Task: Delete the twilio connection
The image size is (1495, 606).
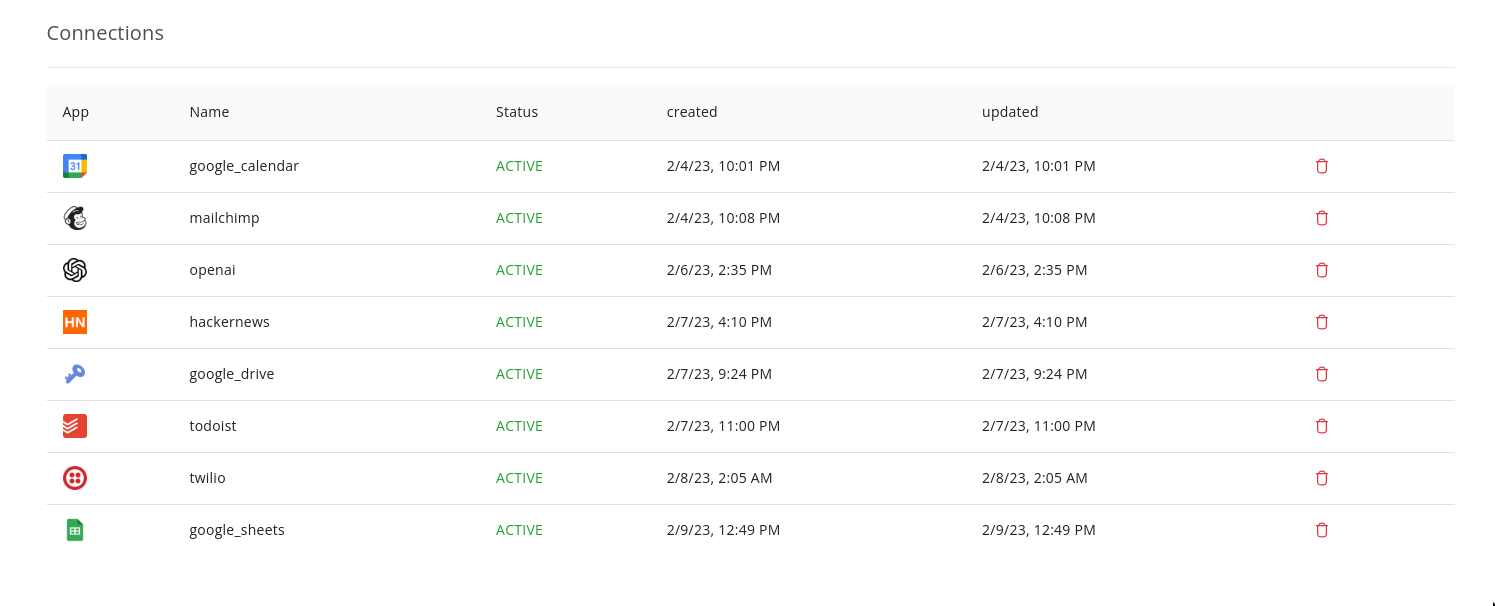Action: [x=1322, y=478]
